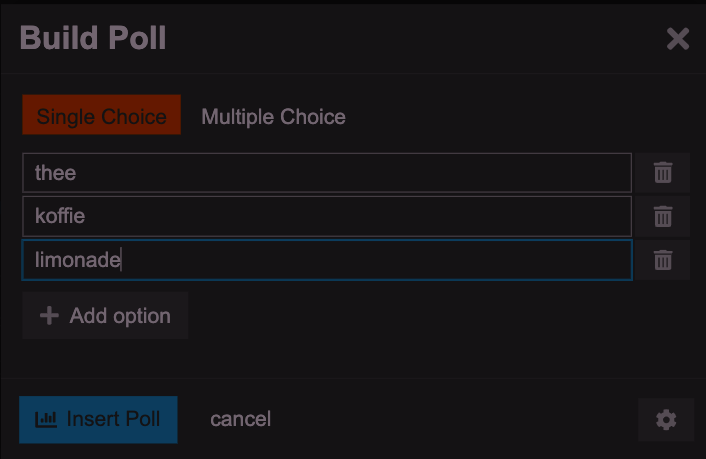Remove the 'koffie' option via trash icon

tap(663, 216)
